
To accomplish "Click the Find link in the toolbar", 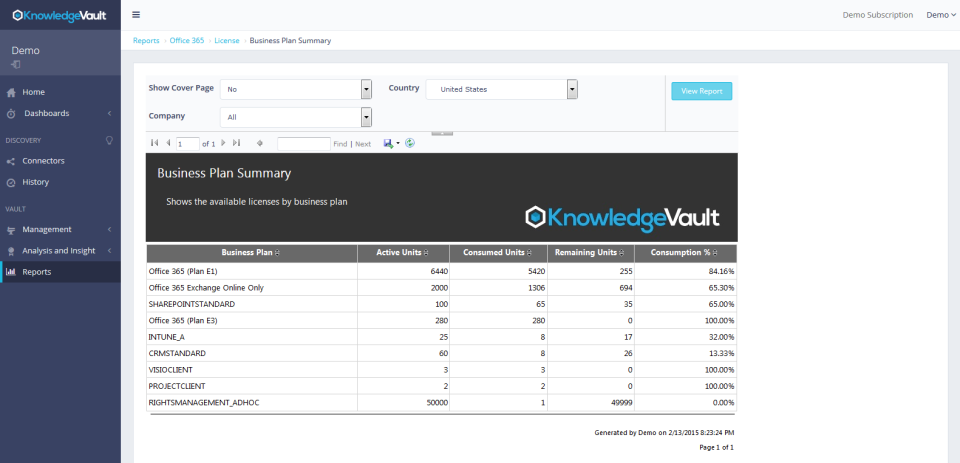I will coord(340,144).
